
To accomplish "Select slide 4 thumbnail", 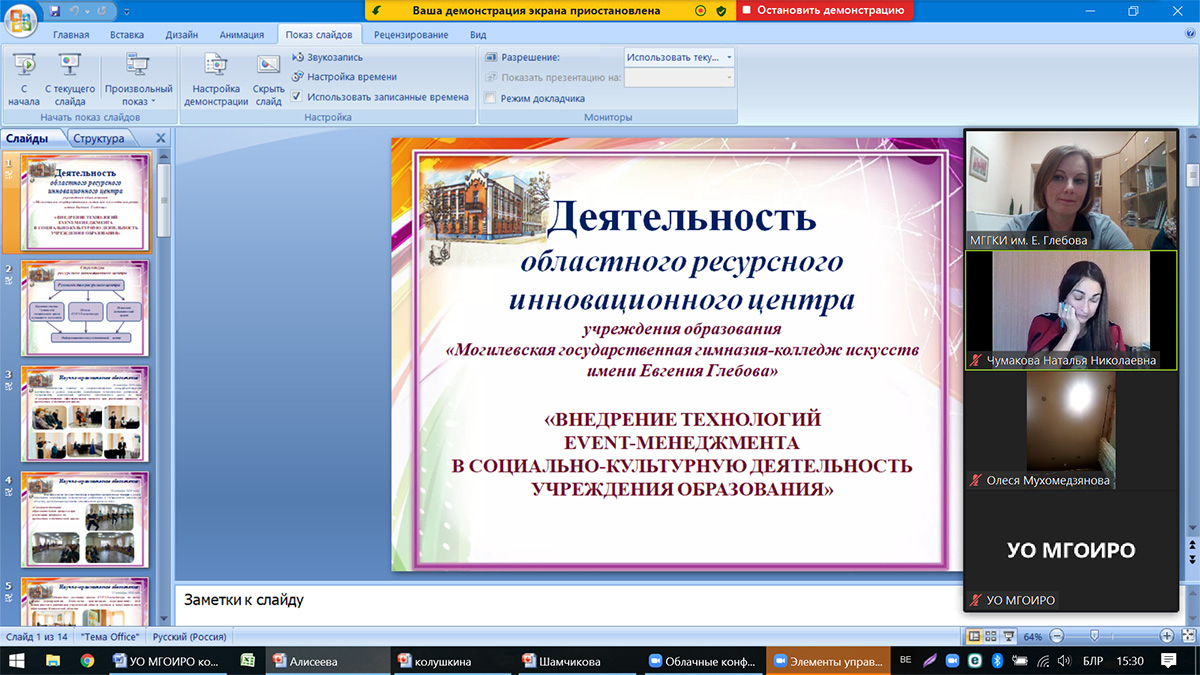I will pyautogui.click(x=85, y=519).
